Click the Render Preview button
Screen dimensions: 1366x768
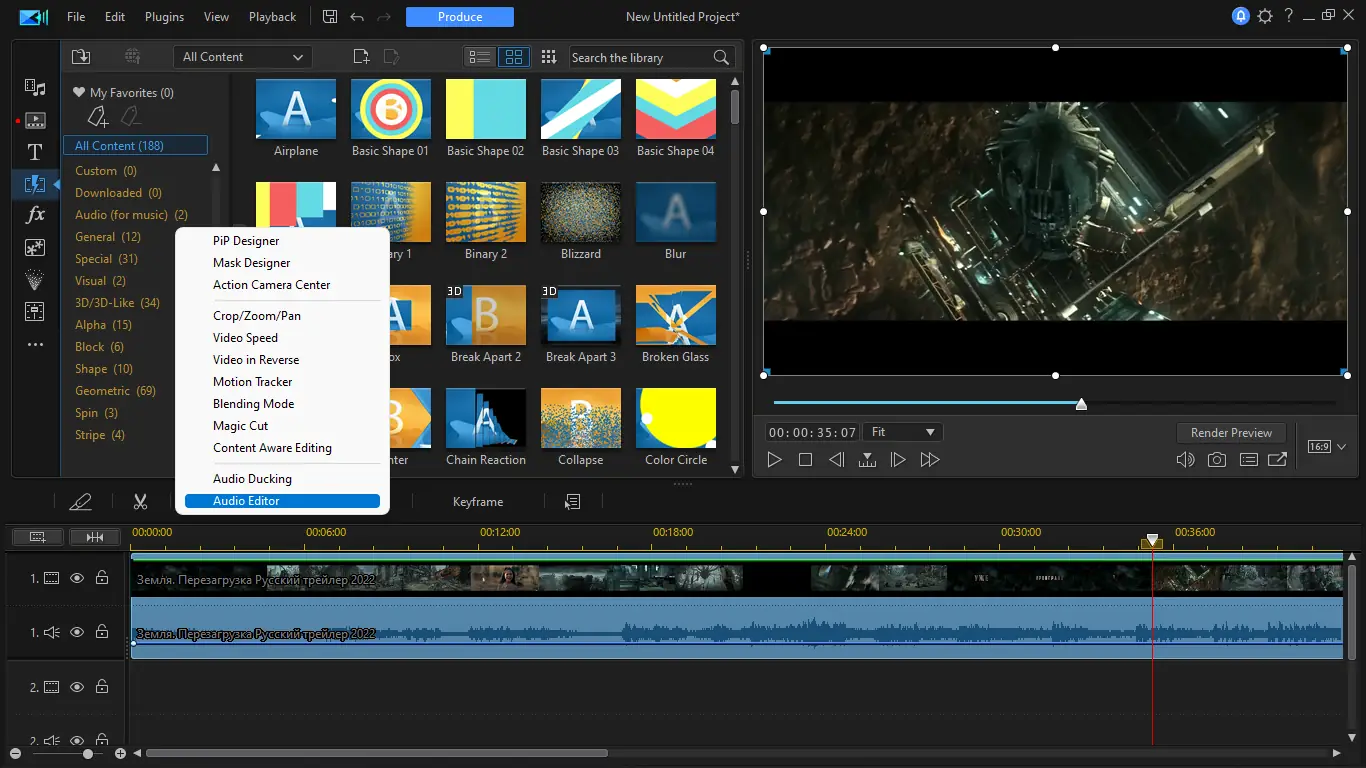pyautogui.click(x=1231, y=433)
